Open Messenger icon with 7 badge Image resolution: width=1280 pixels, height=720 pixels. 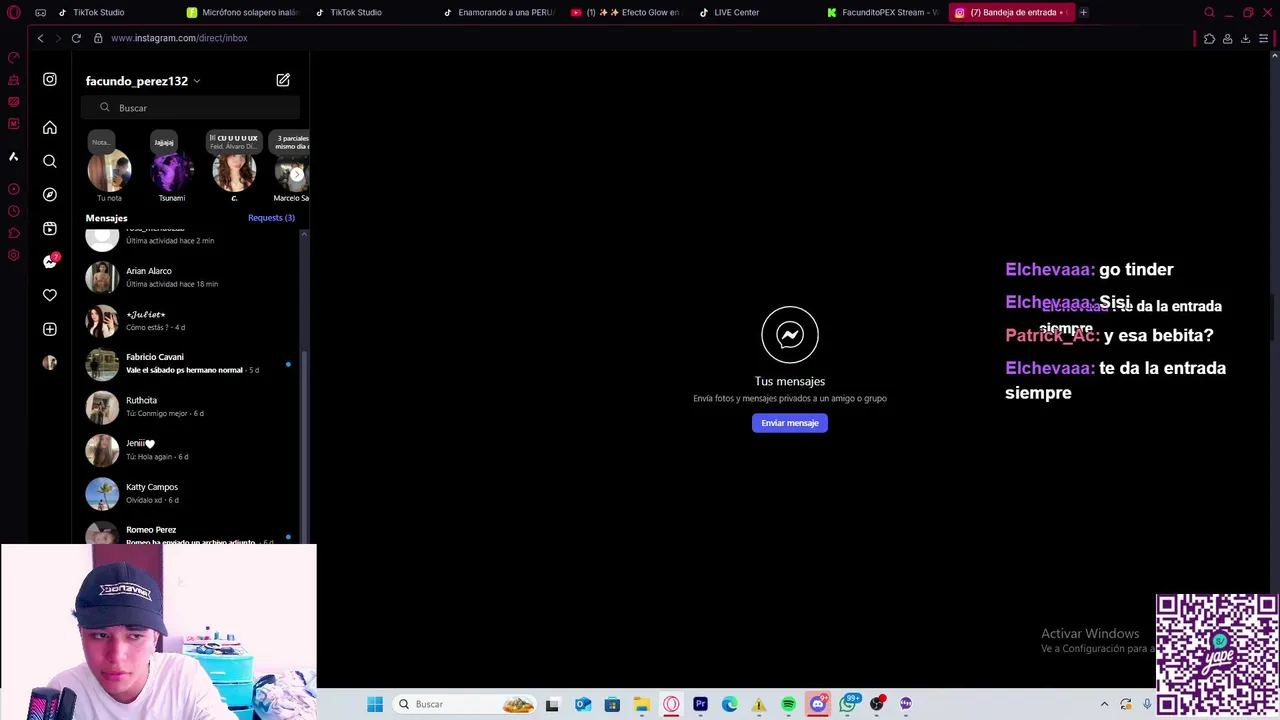(x=50, y=261)
